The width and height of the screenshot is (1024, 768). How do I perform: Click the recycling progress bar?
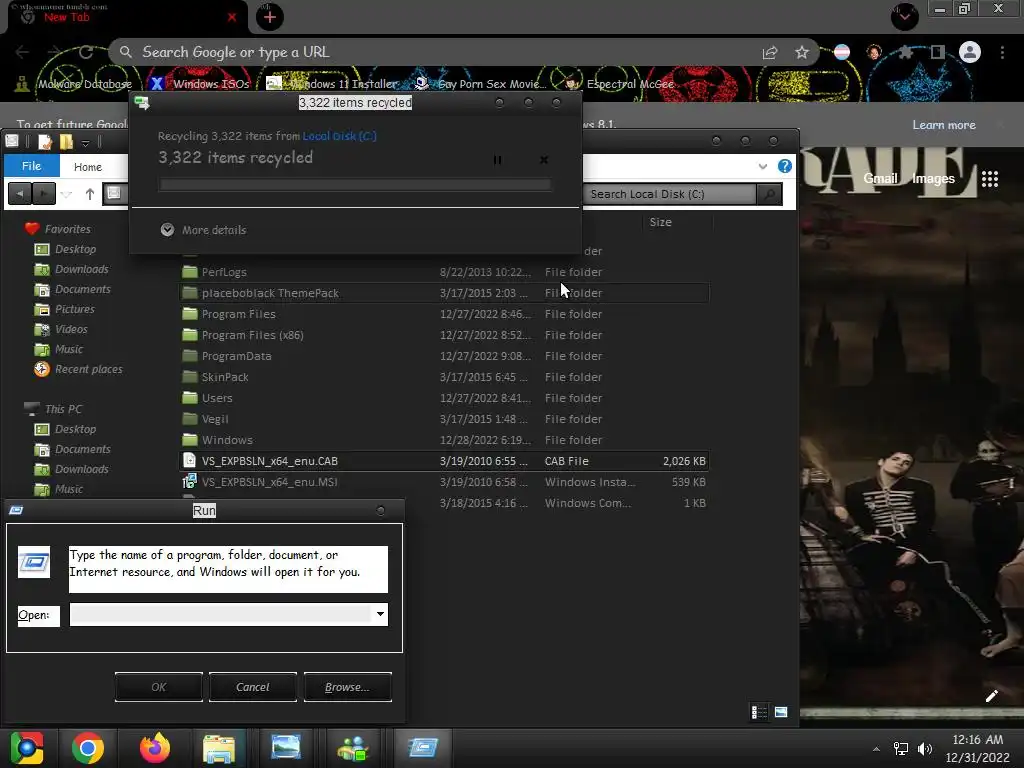pyautogui.click(x=355, y=185)
